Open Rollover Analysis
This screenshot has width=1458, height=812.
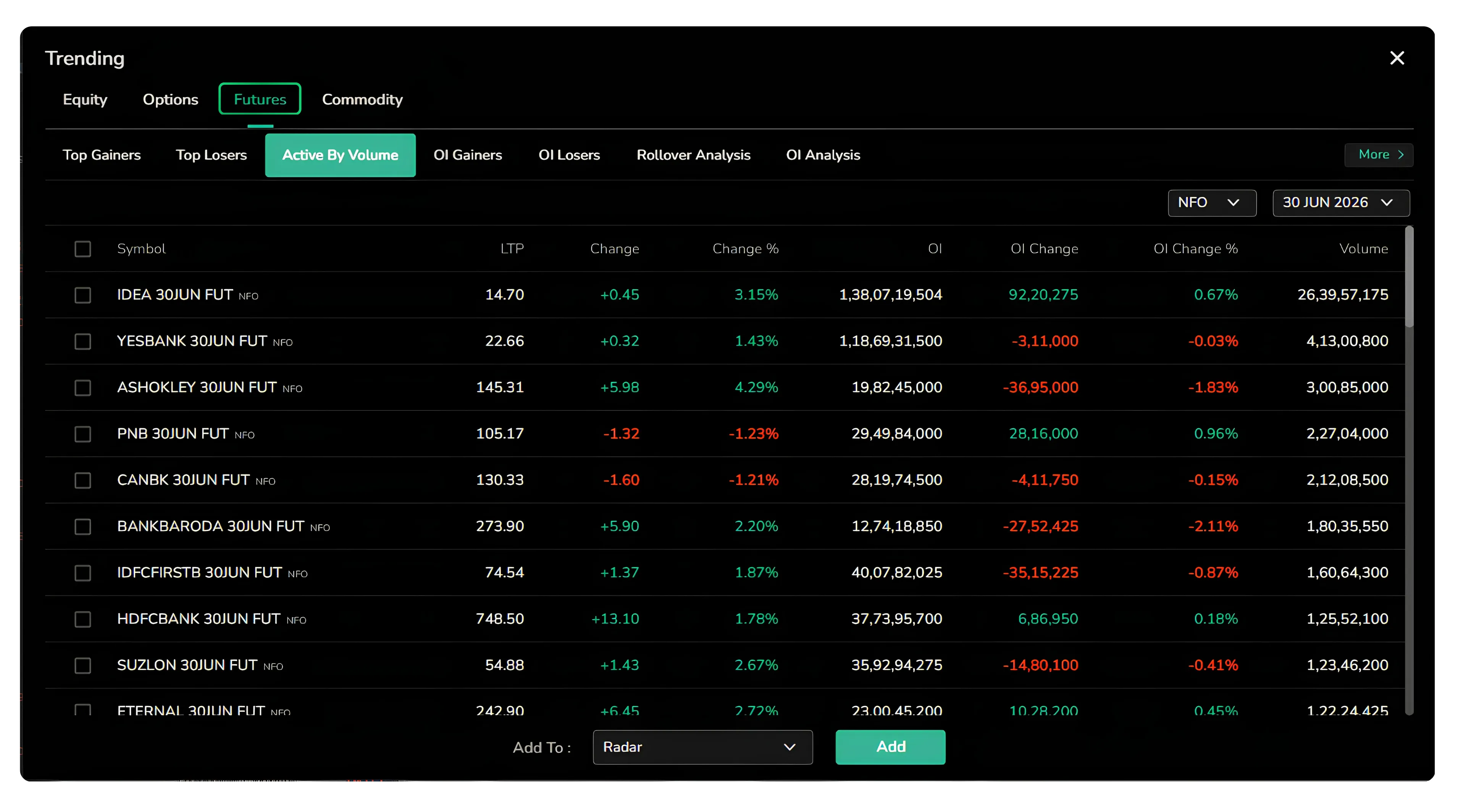pyautogui.click(x=693, y=155)
